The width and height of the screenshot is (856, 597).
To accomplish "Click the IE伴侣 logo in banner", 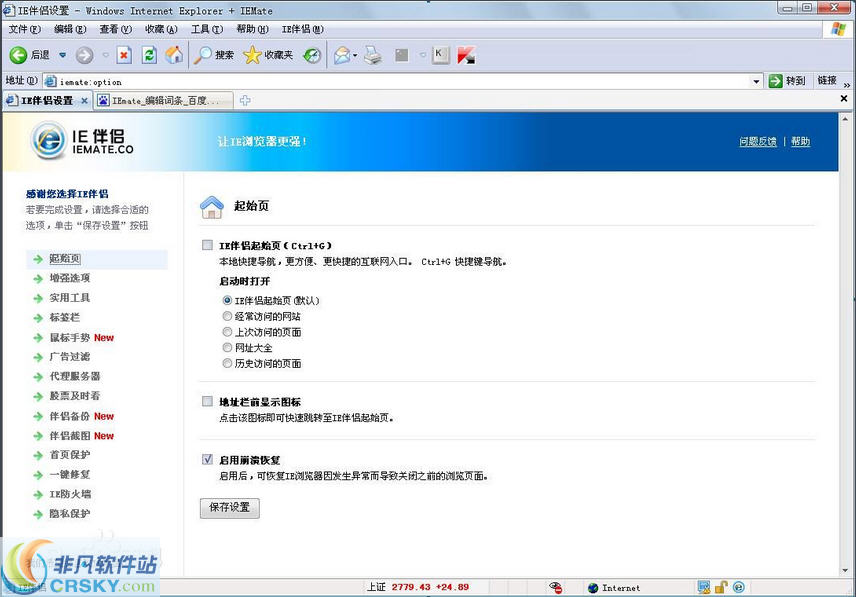I will [82, 140].
